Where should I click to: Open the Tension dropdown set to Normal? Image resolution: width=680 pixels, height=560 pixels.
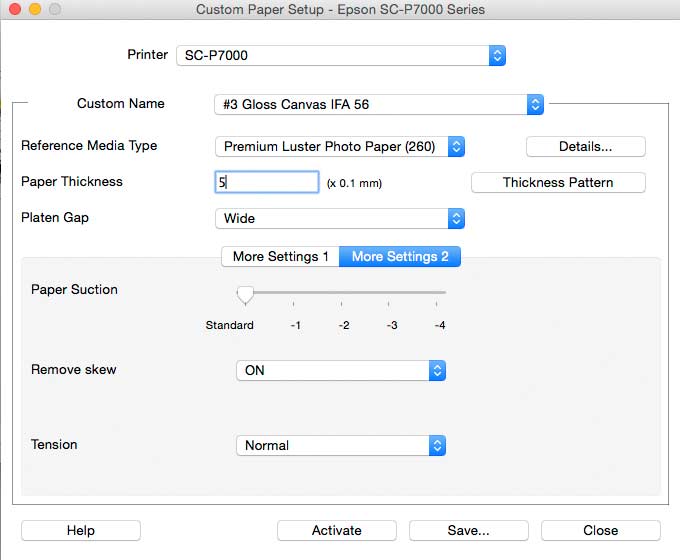(x=341, y=445)
